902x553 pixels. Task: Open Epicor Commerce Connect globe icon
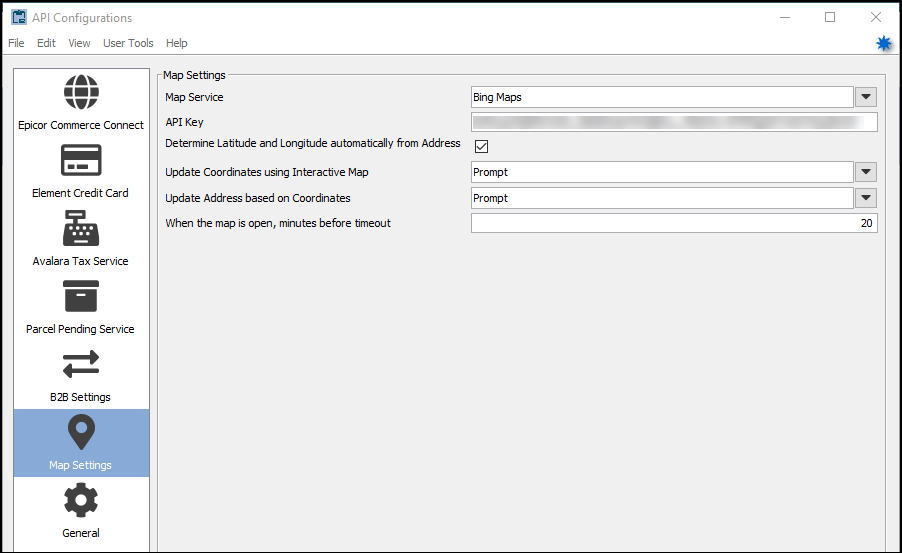pos(81,92)
